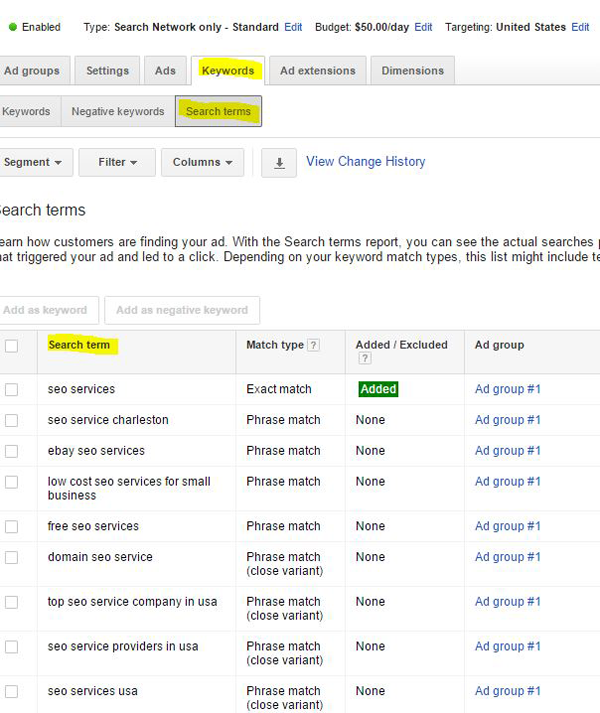Image resolution: width=600 pixels, height=713 pixels.
Task: Edit the campaign Type setting
Action: tap(293, 27)
